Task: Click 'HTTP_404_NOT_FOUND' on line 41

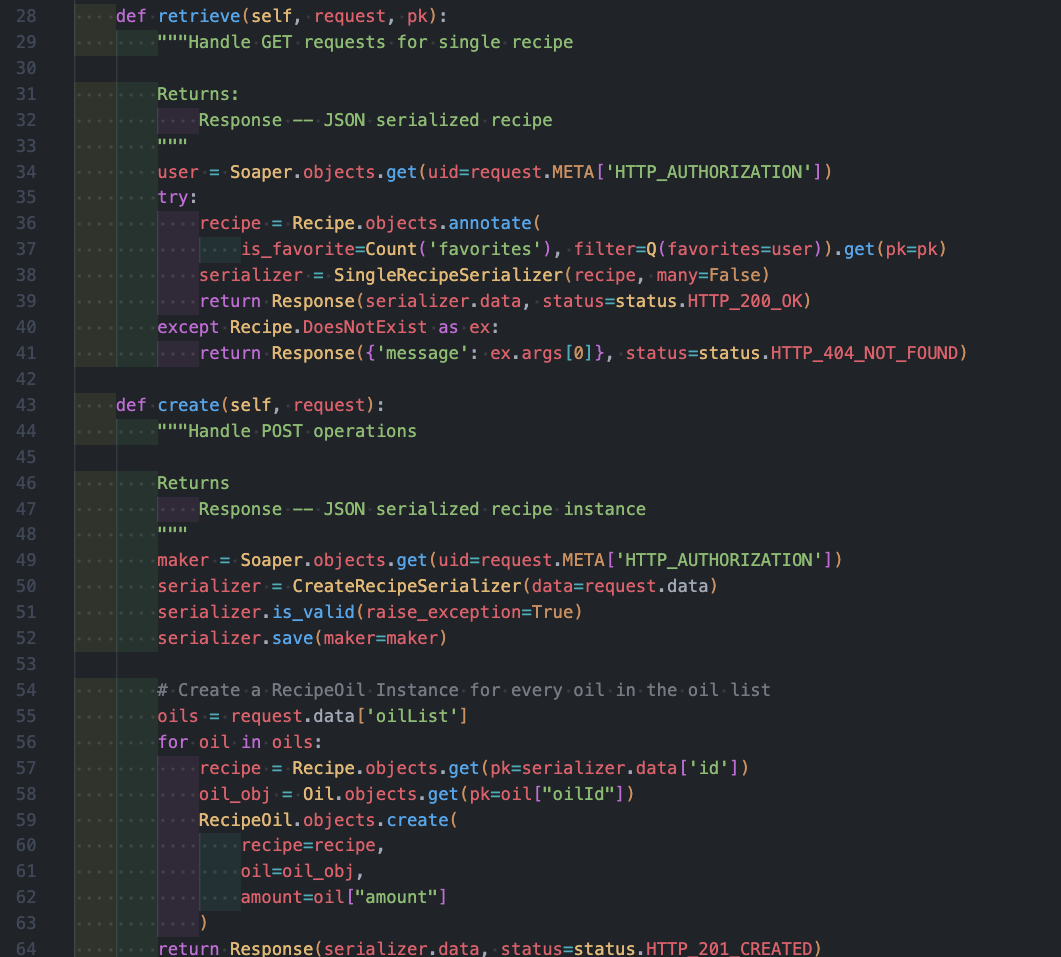Action: [864, 353]
